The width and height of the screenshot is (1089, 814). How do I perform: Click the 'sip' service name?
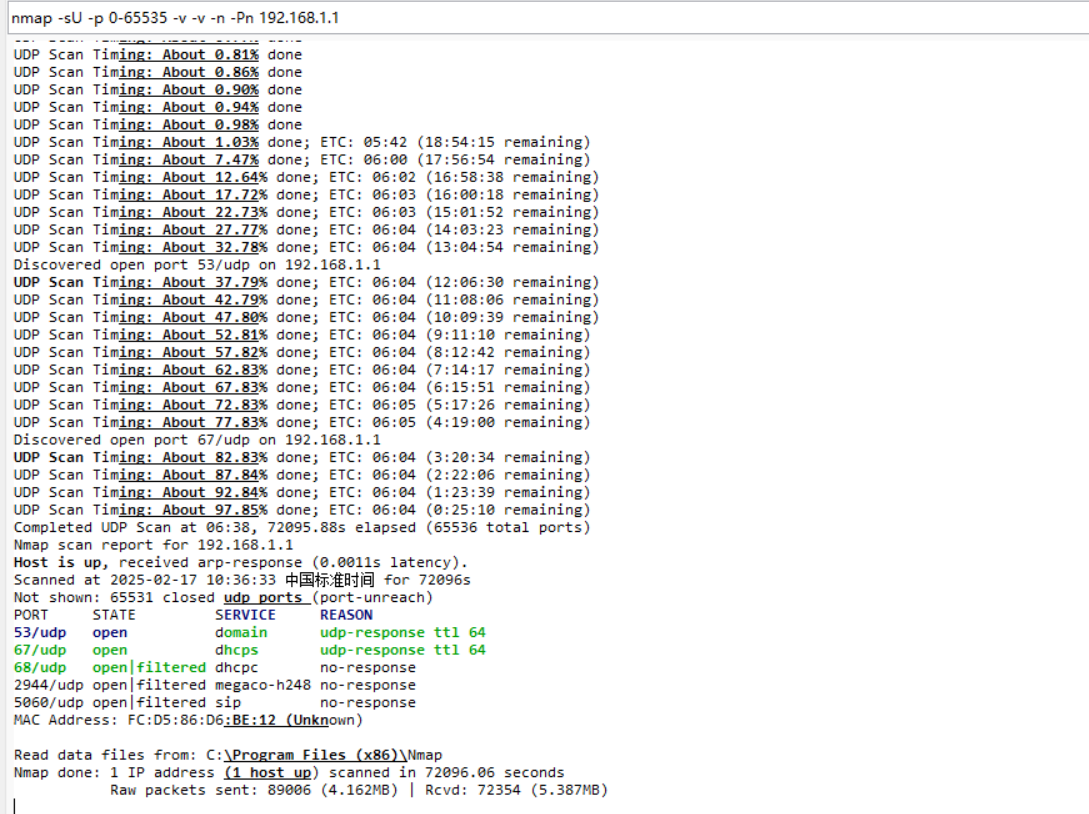click(x=228, y=702)
